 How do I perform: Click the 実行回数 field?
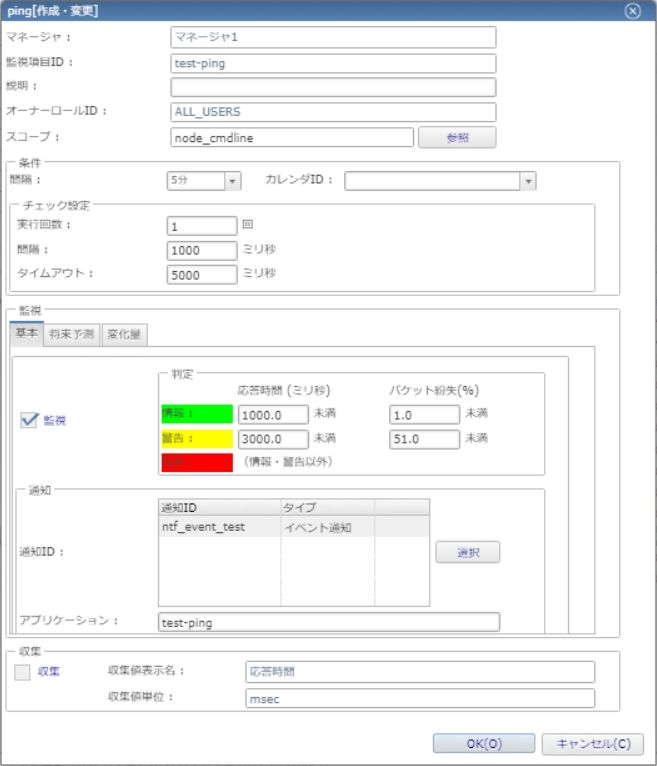point(202,226)
